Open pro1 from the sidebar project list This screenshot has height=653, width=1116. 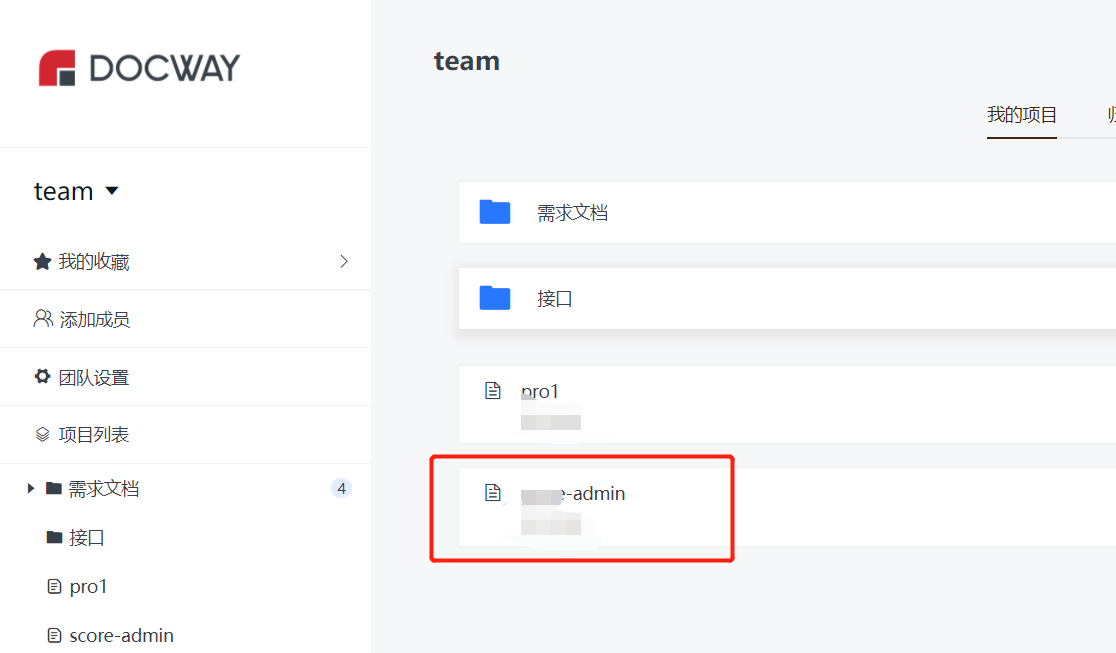click(88, 586)
